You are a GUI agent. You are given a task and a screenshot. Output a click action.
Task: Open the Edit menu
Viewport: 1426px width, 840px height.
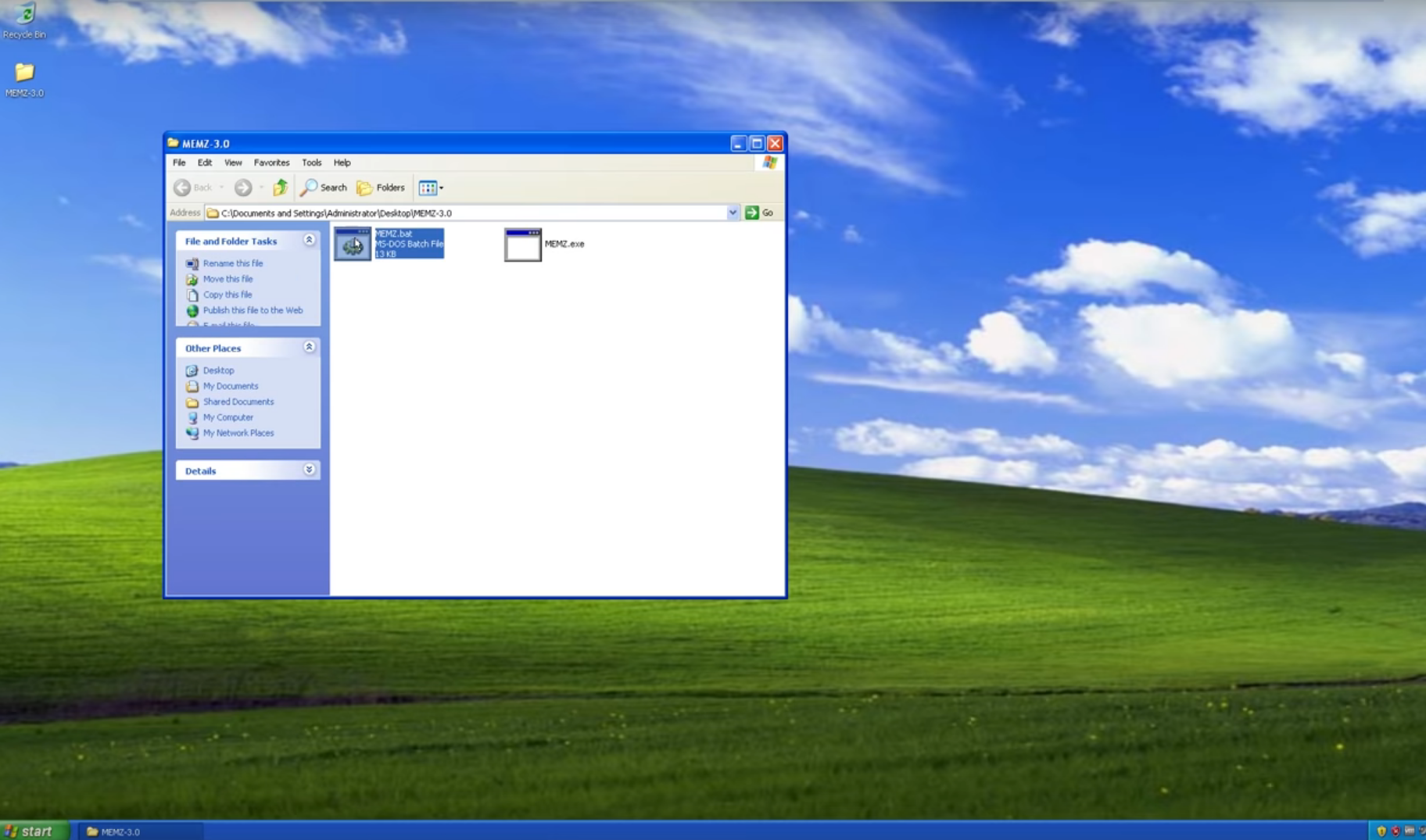[205, 163]
